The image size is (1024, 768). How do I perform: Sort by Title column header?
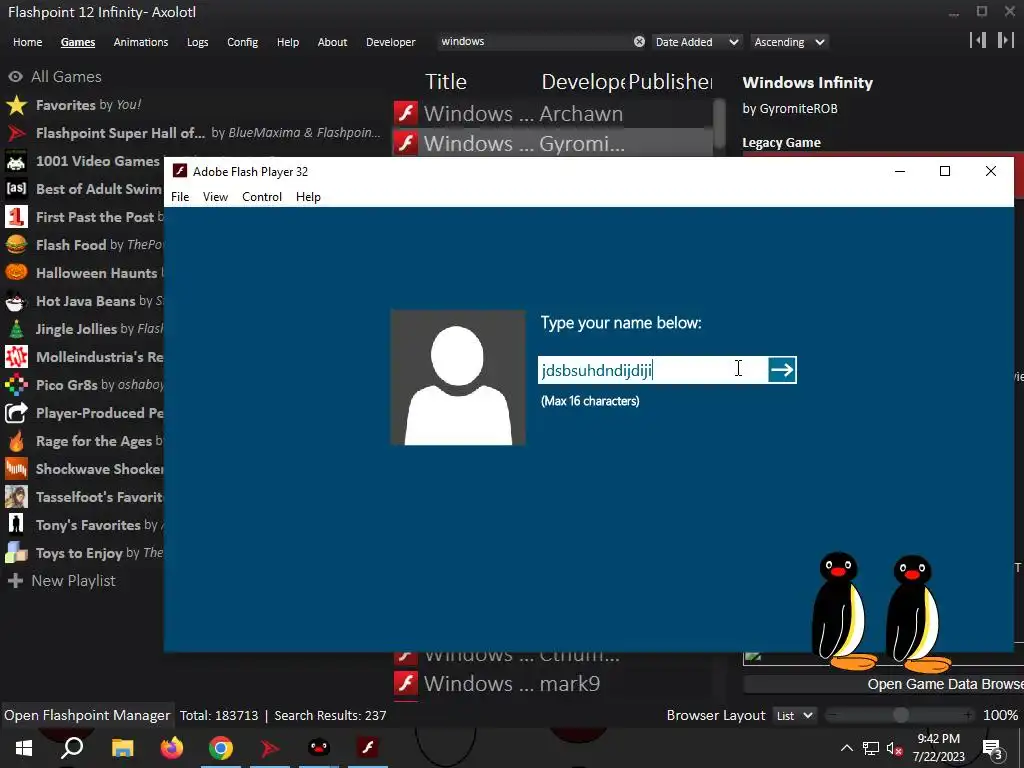pyautogui.click(x=446, y=82)
